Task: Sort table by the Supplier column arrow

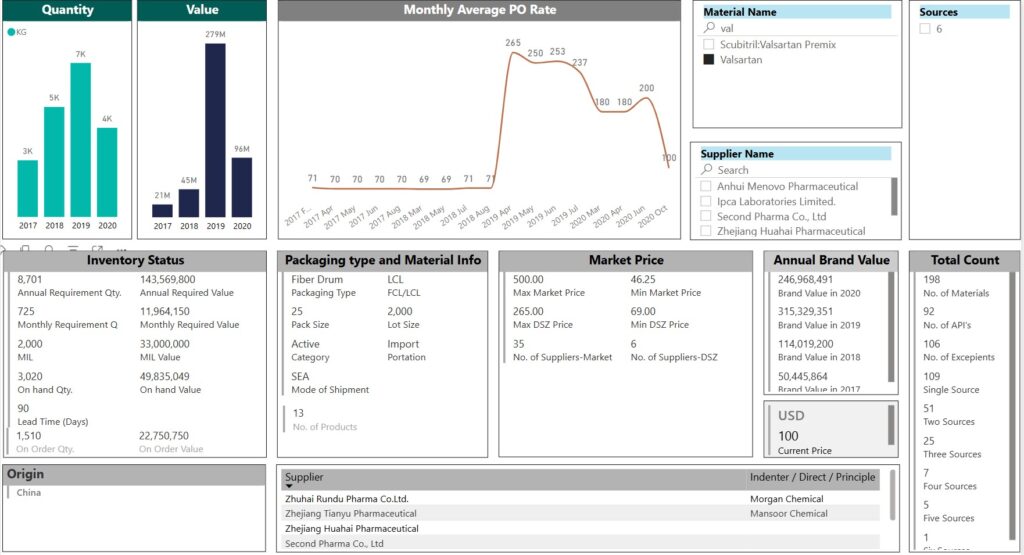Action: [x=289, y=486]
